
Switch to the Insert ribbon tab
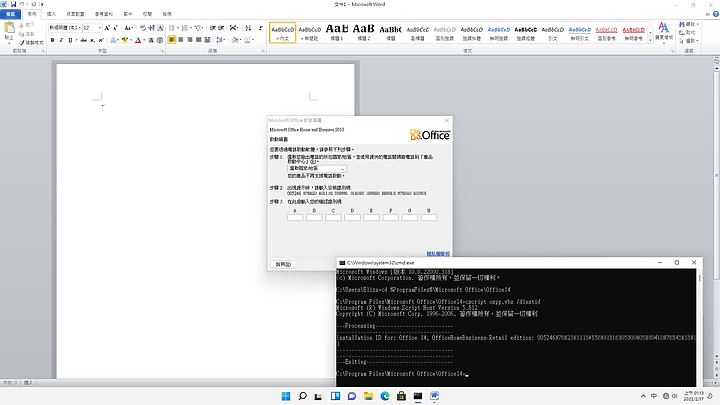point(51,14)
